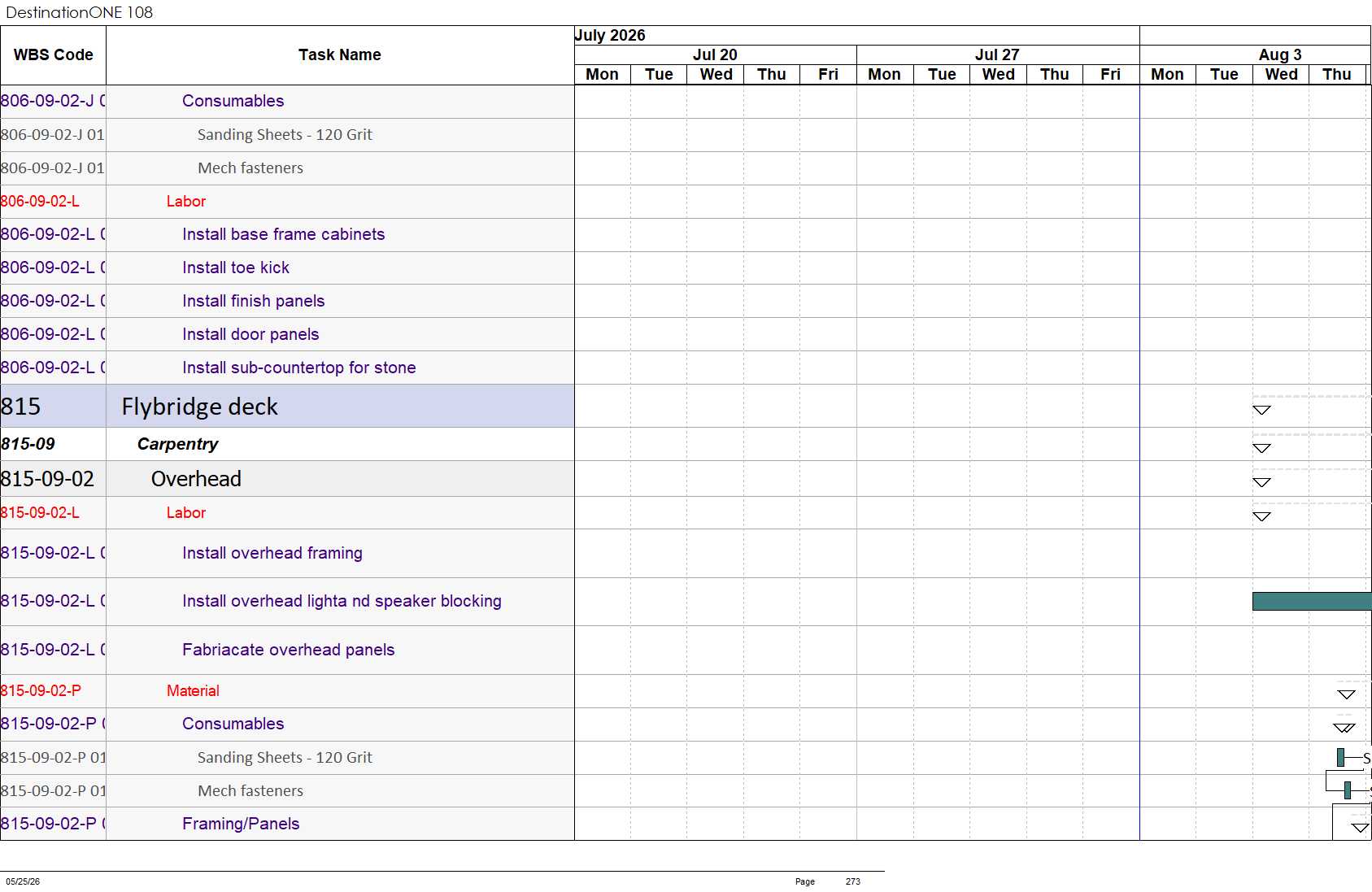This screenshot has width=1372, height=892.
Task: Select Mon under the Jul 20 week
Action: point(603,75)
